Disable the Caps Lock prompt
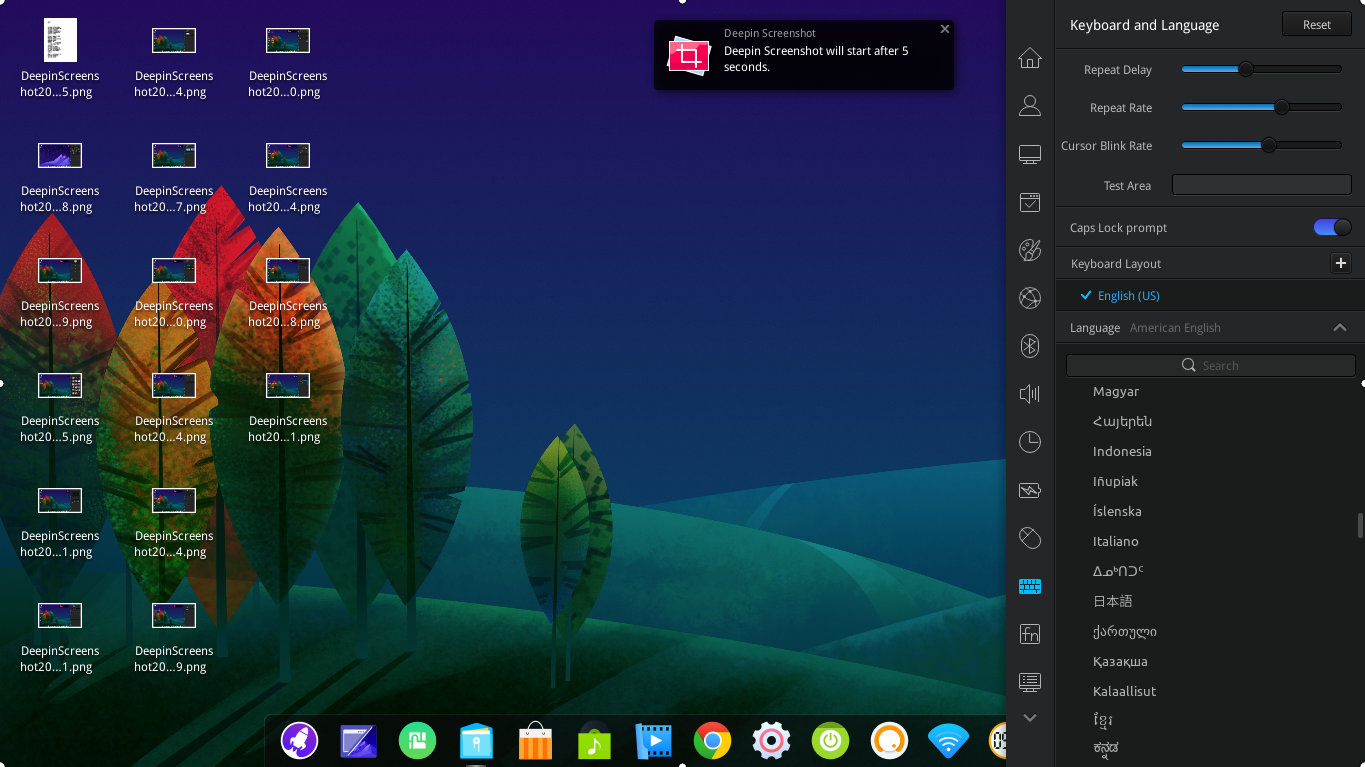 [1331, 227]
